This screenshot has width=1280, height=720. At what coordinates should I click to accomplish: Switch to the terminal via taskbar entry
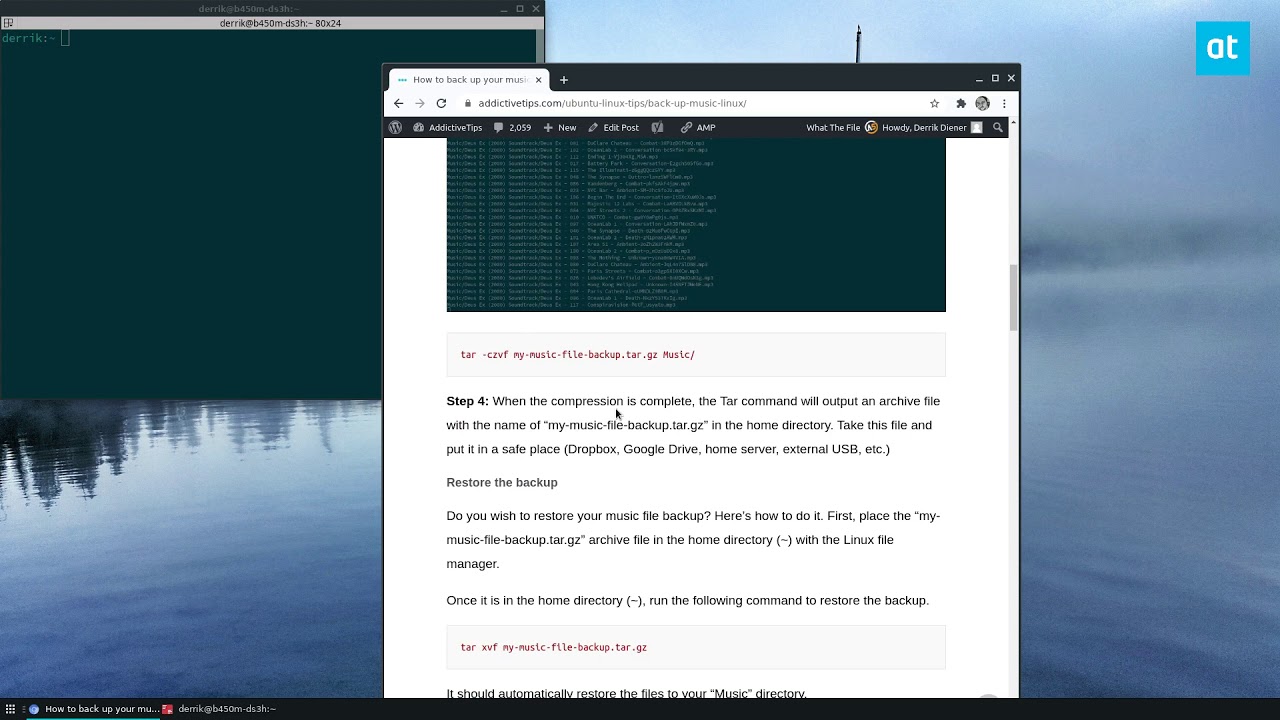click(x=220, y=709)
